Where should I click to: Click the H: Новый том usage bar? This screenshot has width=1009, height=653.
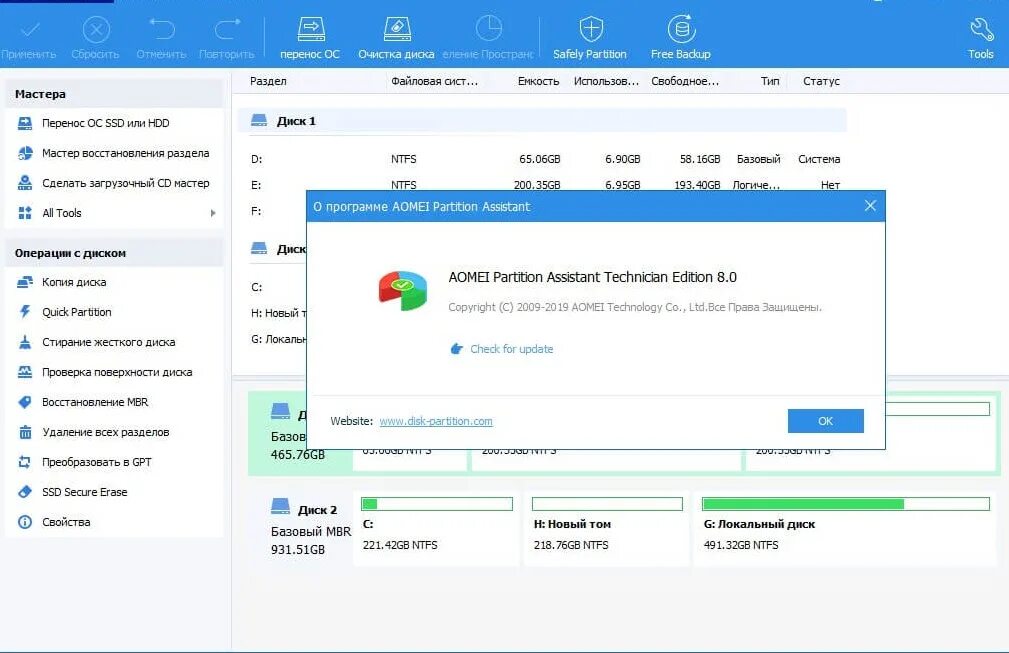(607, 504)
